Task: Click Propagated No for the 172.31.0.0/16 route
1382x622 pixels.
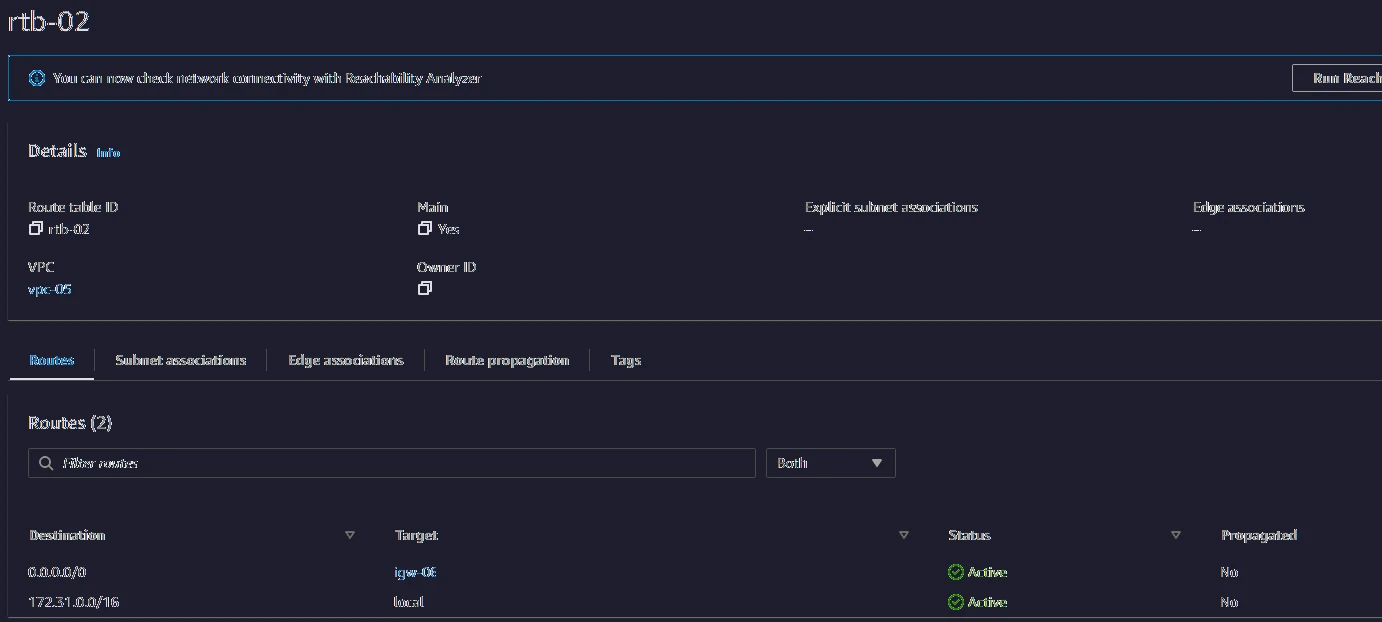Action: click(1229, 602)
